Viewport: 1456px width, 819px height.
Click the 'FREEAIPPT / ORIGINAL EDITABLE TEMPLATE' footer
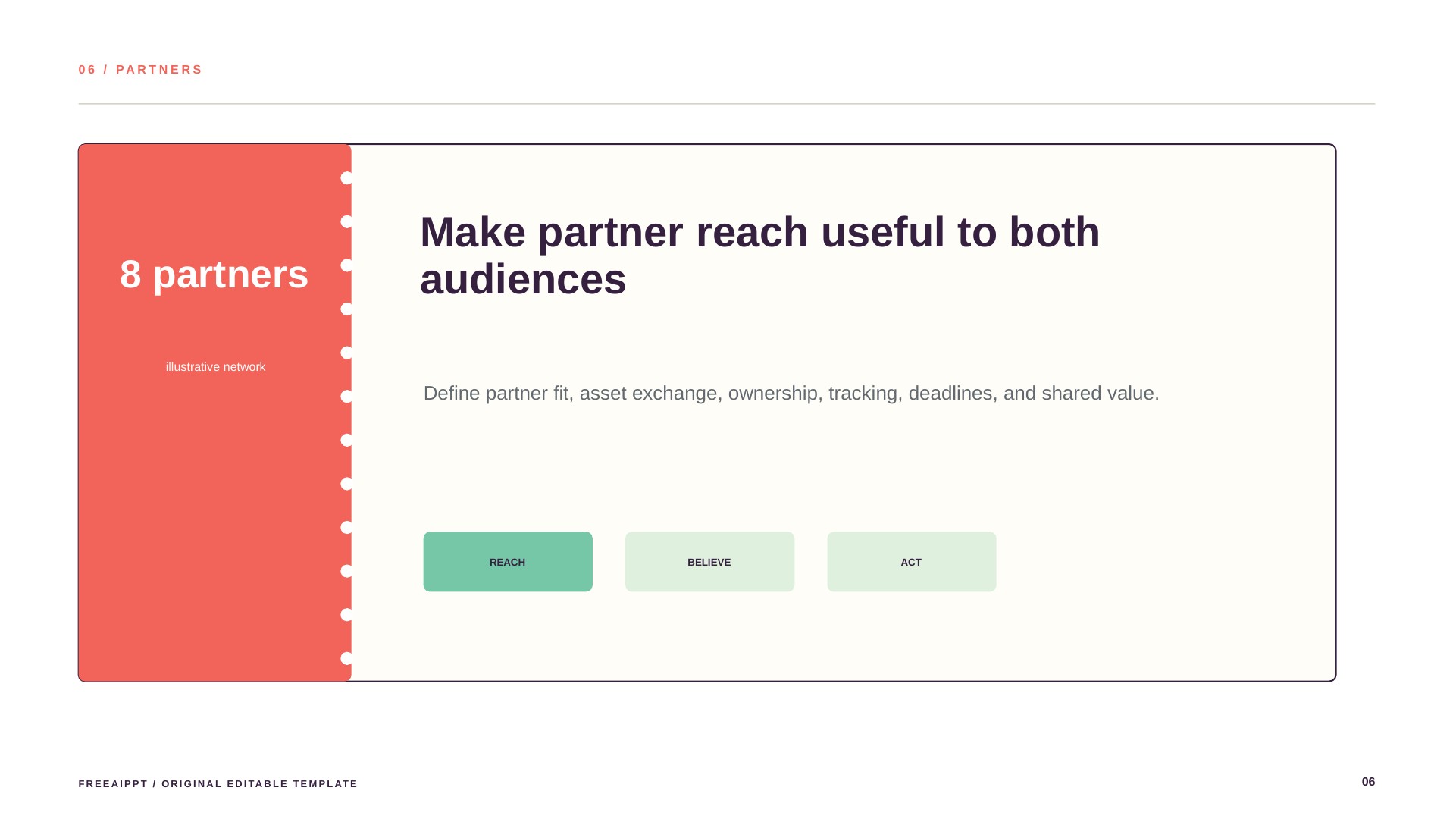click(218, 784)
